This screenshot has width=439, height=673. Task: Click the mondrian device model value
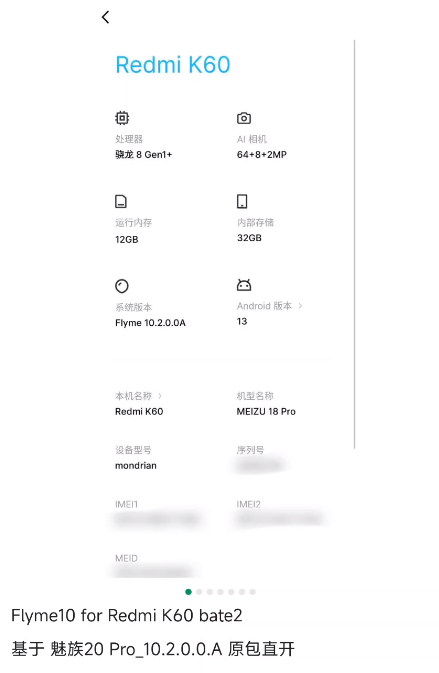(136, 466)
